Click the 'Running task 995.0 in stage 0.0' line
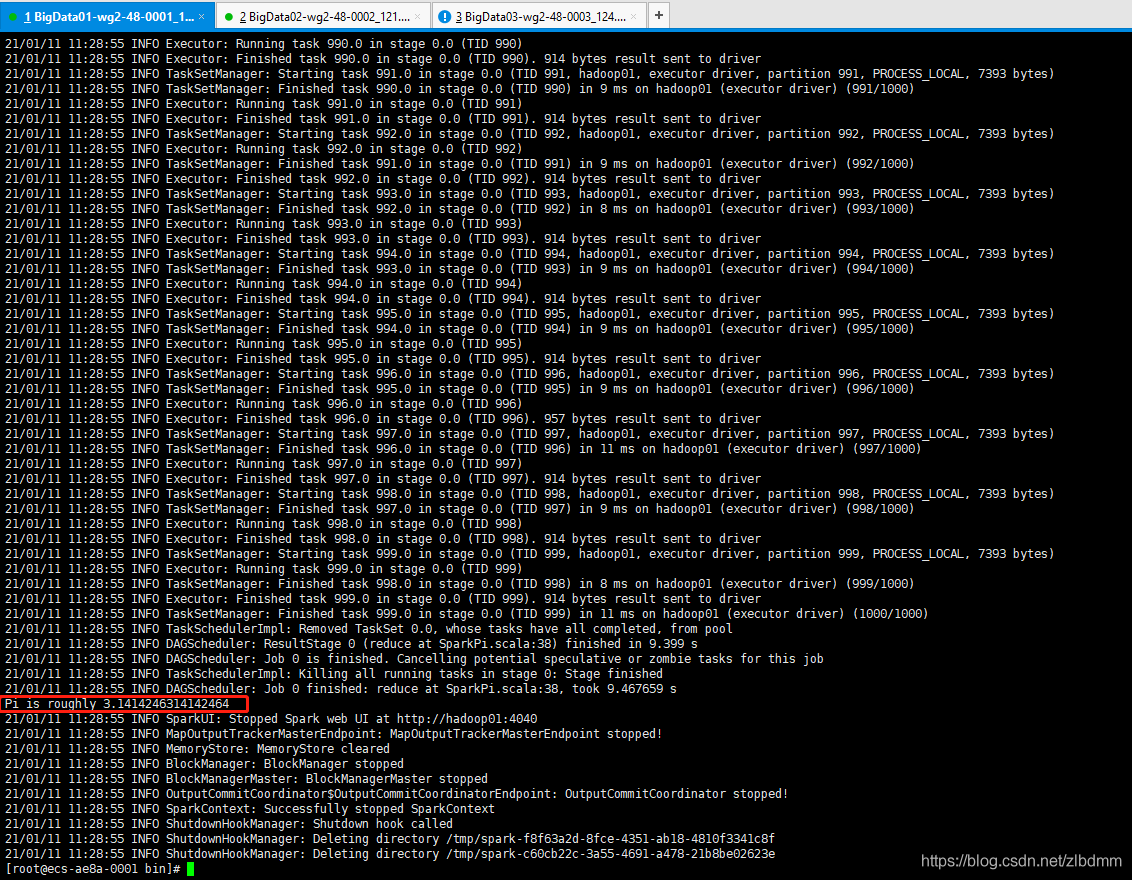Viewport: 1132px width, 880px height. 263,344
